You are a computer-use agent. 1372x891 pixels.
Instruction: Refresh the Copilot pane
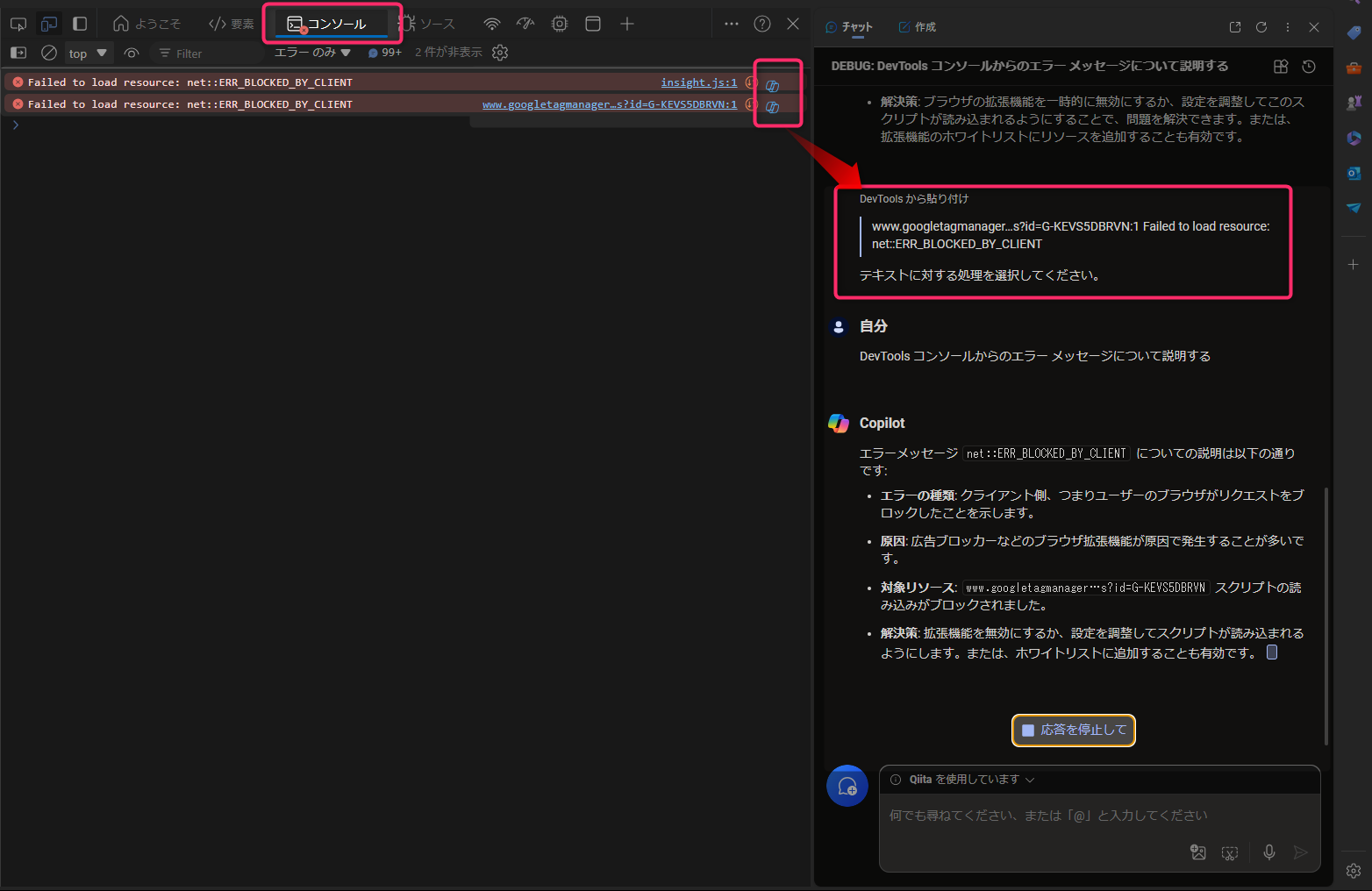click(1261, 27)
